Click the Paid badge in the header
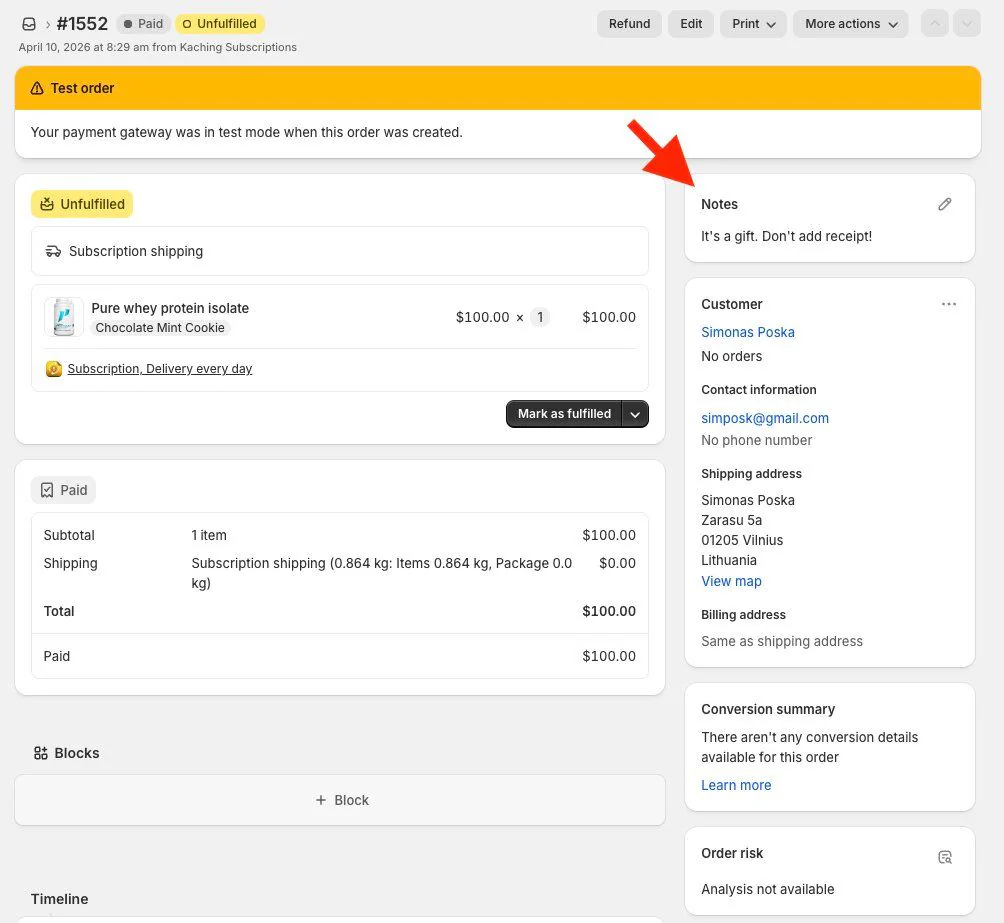The height and width of the screenshot is (923, 1004). 143,24
